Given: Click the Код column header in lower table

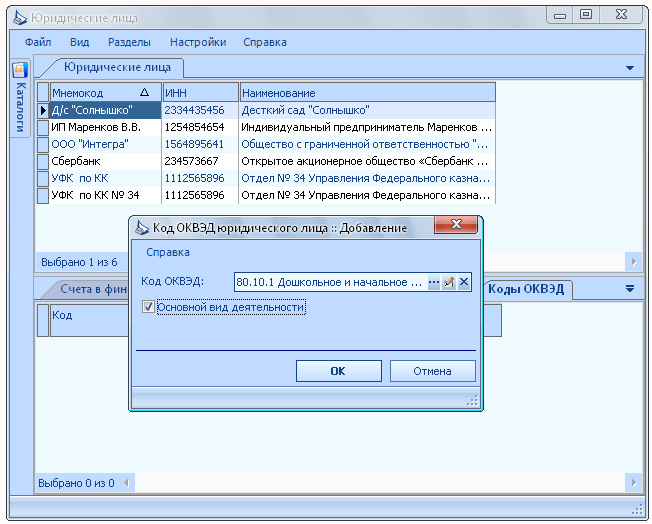Looking at the screenshot, I should (89, 320).
